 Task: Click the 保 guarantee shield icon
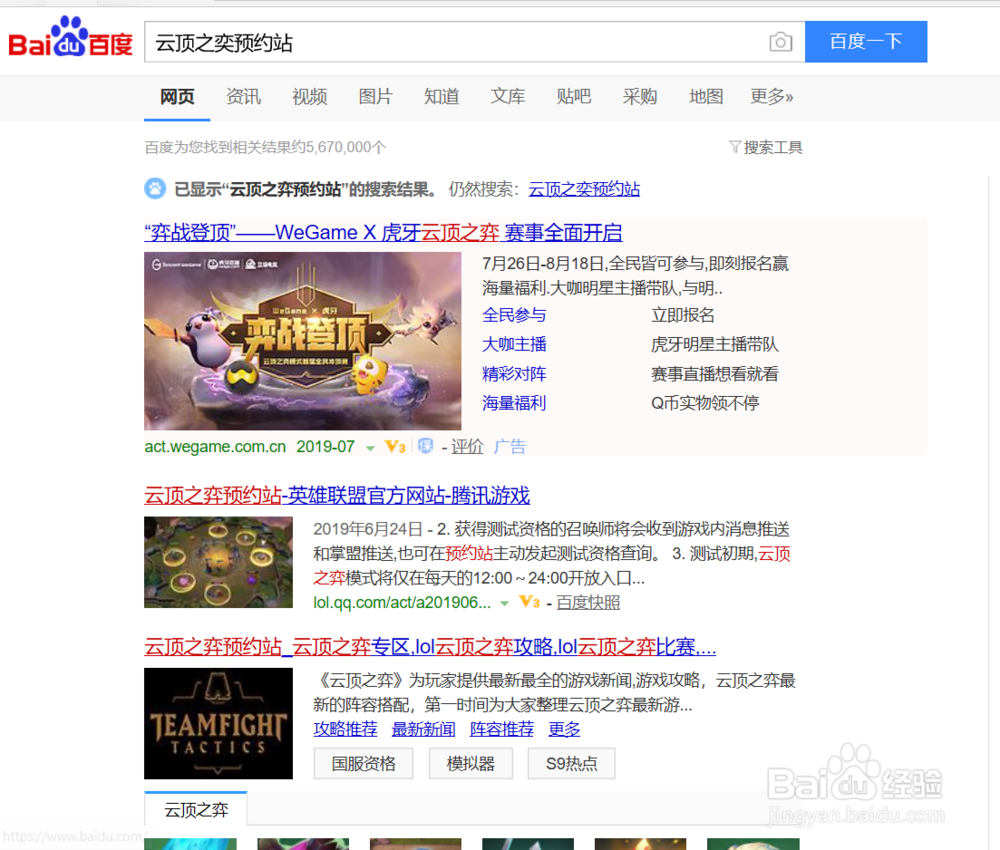[425, 446]
